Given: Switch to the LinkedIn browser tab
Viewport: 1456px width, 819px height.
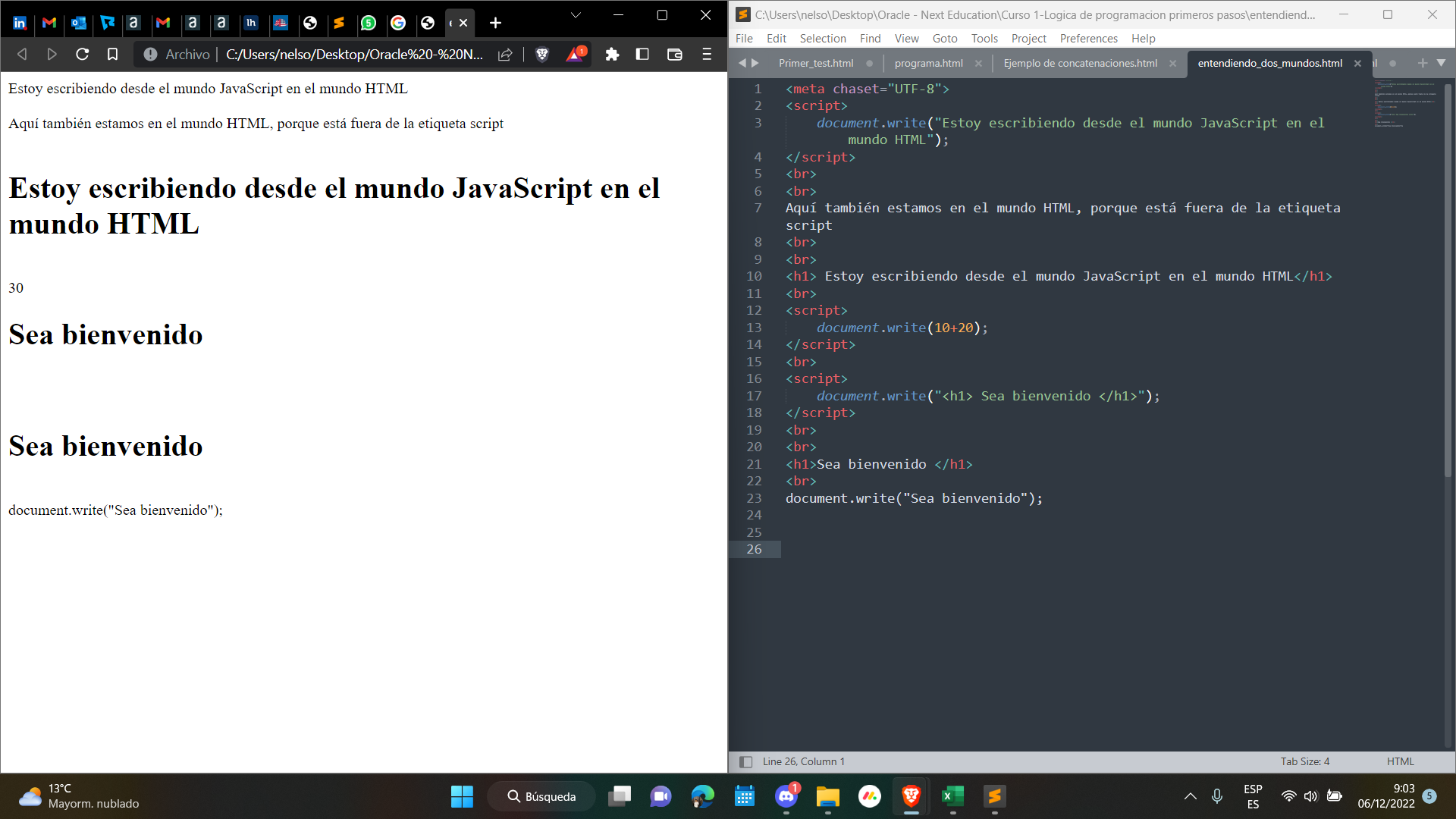Looking at the screenshot, I should [20, 23].
